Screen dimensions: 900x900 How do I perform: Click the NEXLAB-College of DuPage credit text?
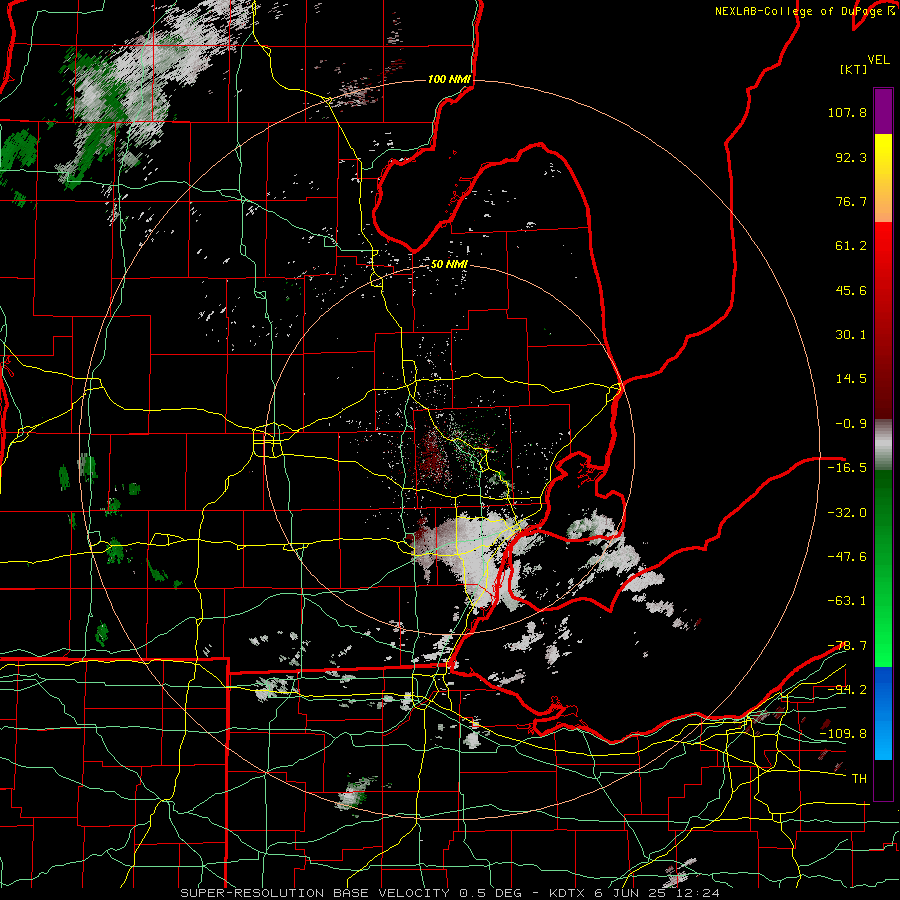tap(799, 11)
